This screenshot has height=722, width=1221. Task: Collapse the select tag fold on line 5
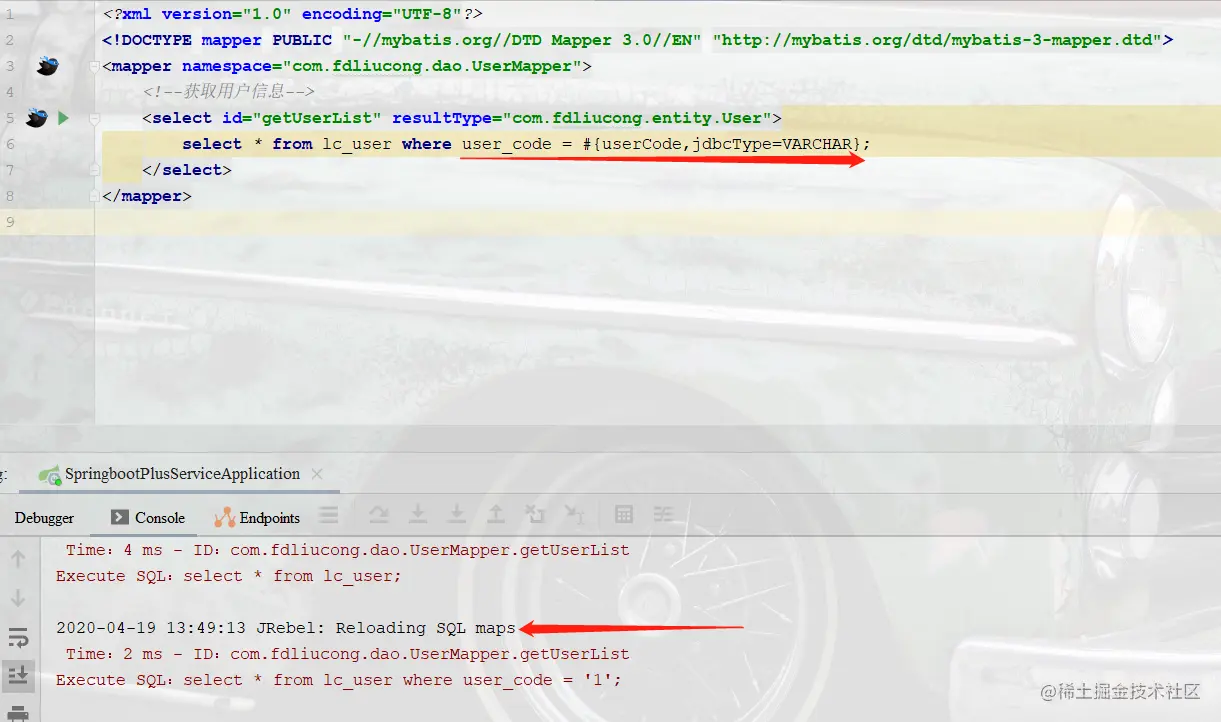(95, 118)
